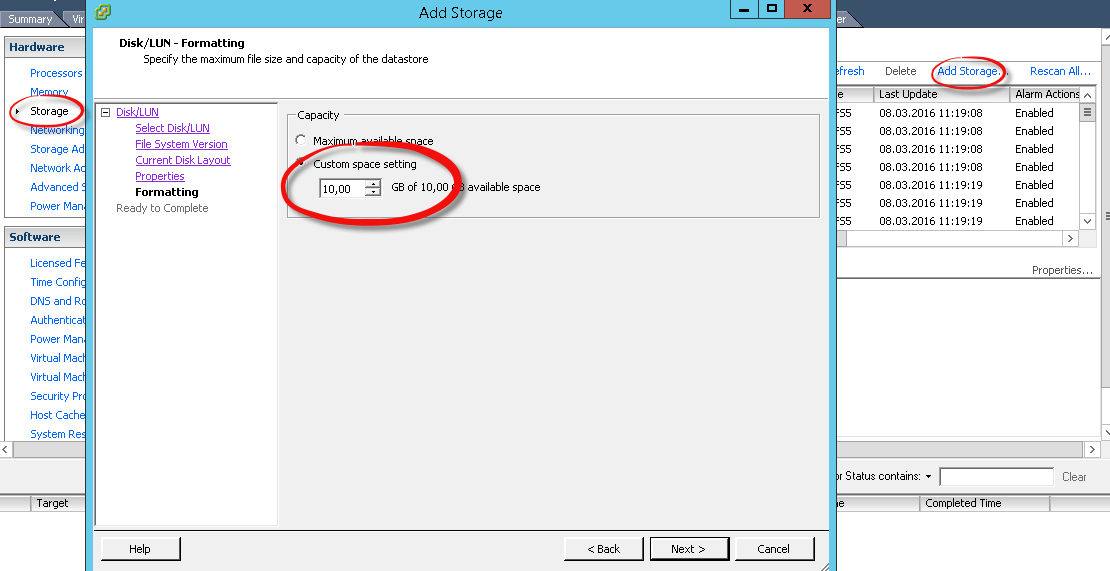Click Next to continue wizard

tap(689, 548)
